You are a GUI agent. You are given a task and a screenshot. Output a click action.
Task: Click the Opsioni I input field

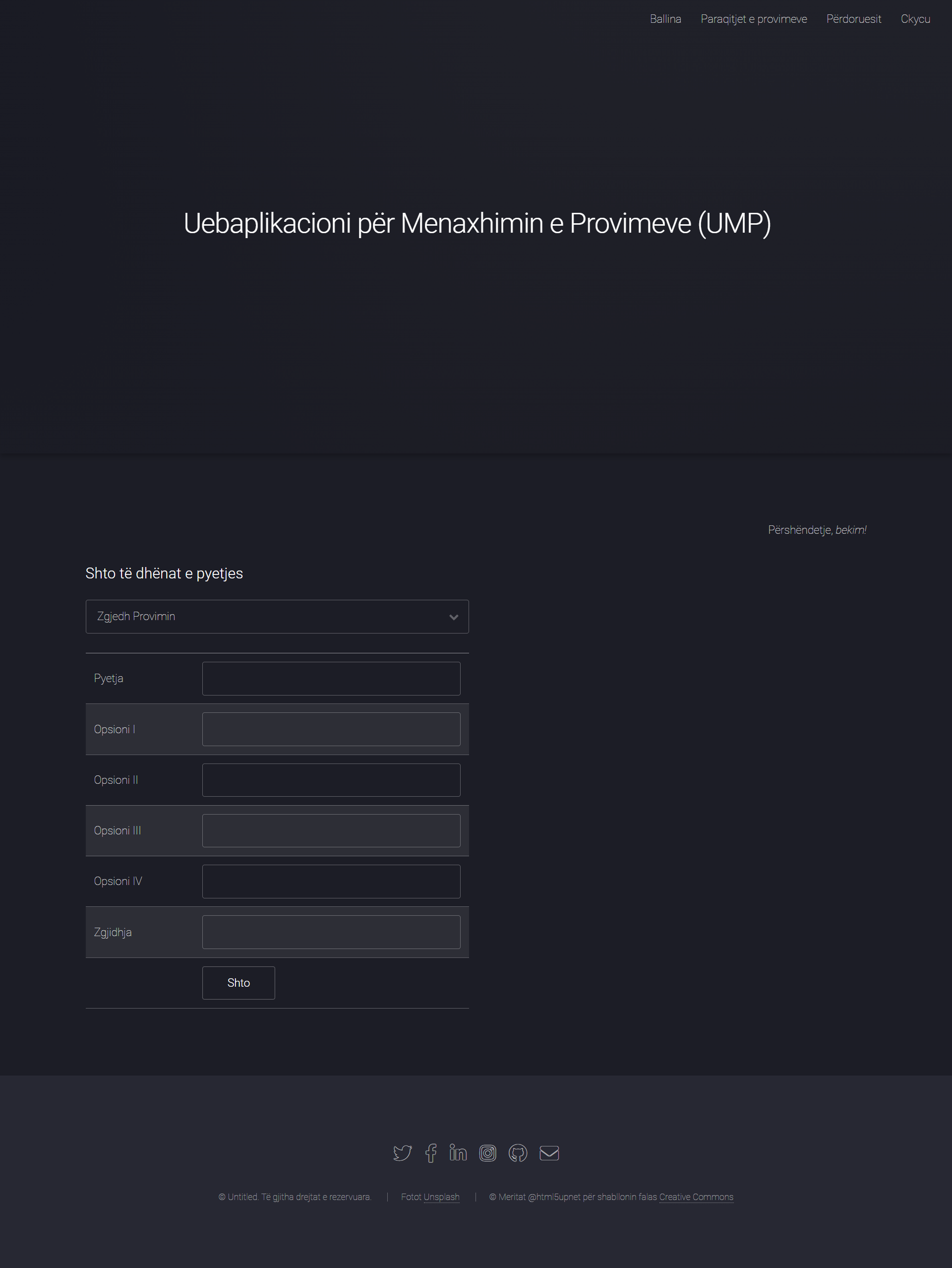(x=331, y=729)
